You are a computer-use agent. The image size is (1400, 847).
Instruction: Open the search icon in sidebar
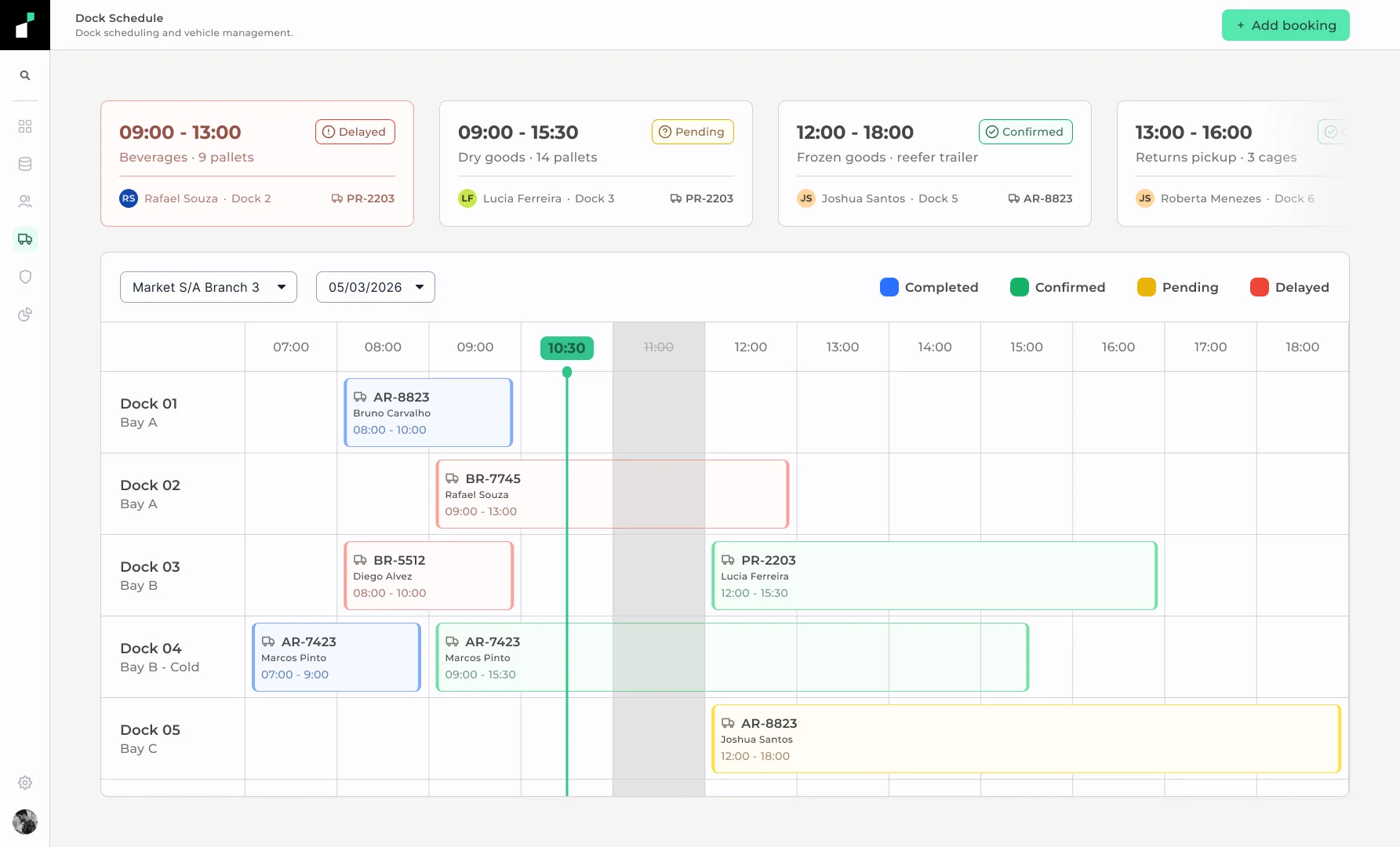coord(25,75)
